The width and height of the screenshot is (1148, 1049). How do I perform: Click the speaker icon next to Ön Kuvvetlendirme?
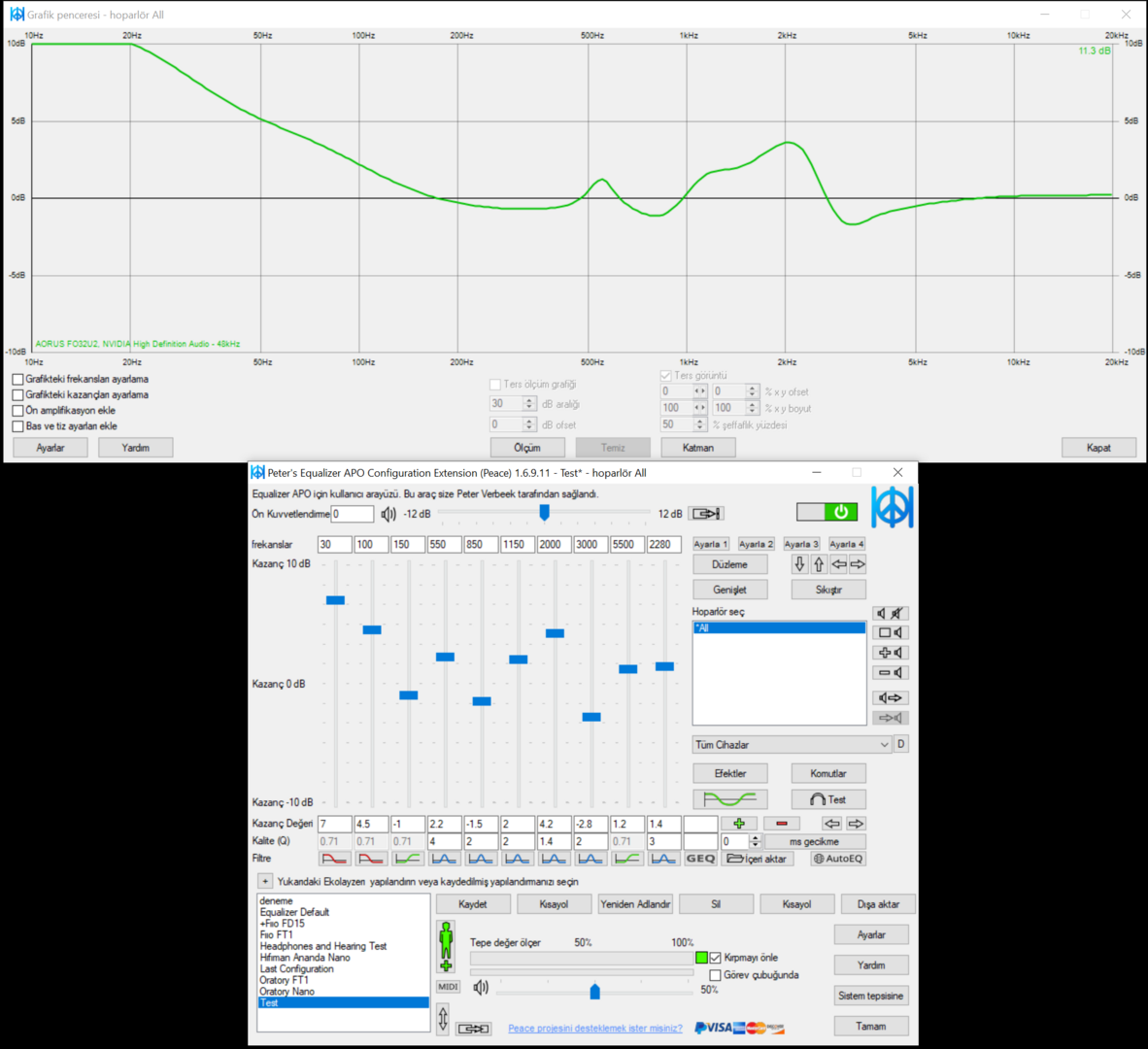pyautogui.click(x=388, y=514)
